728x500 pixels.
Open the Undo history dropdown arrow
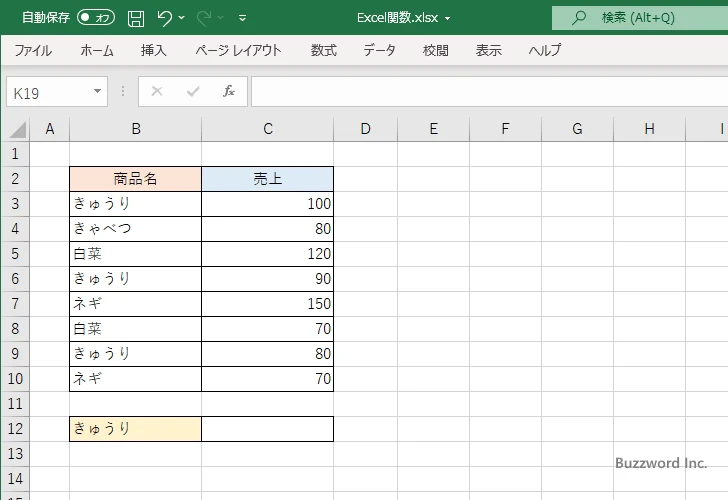click(x=182, y=18)
